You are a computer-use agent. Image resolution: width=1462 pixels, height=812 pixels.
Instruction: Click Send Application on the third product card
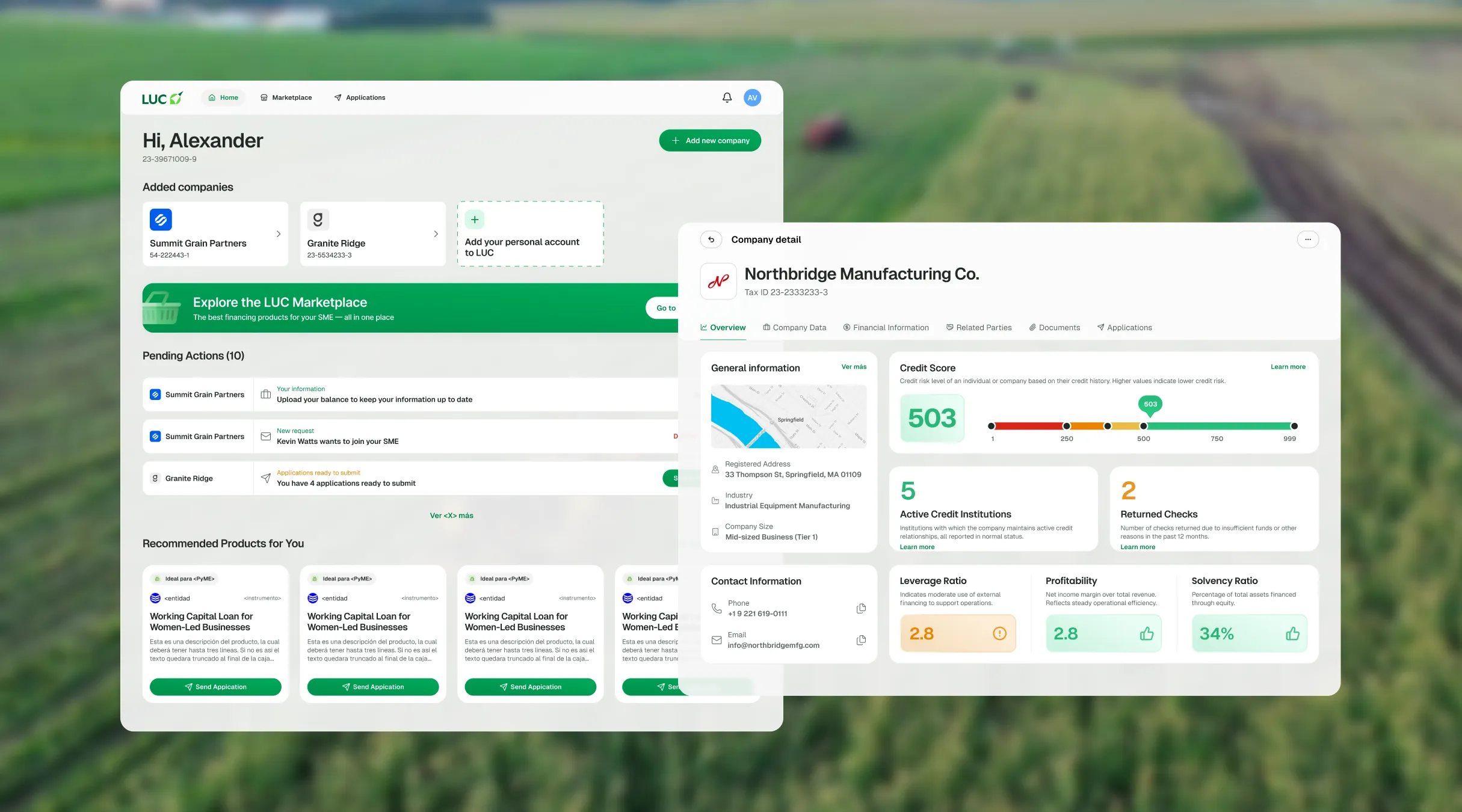[531, 687]
